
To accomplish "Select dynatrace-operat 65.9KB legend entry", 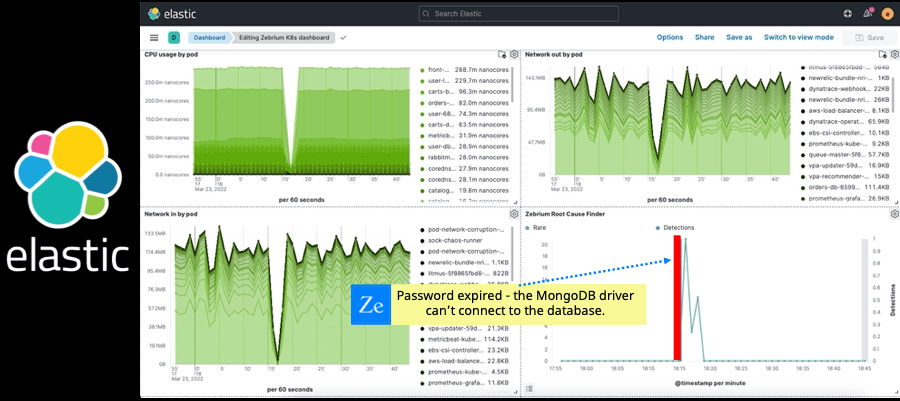I will [x=845, y=122].
